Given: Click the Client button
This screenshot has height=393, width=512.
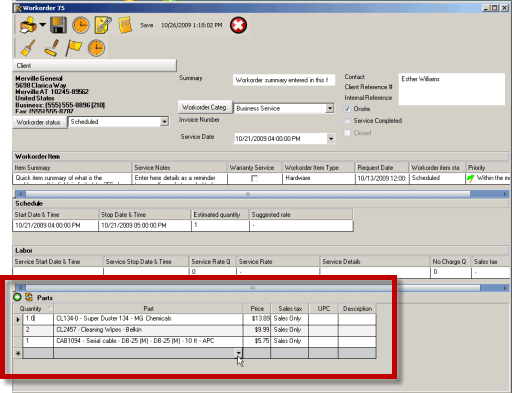Looking at the screenshot, I should coord(95,66).
